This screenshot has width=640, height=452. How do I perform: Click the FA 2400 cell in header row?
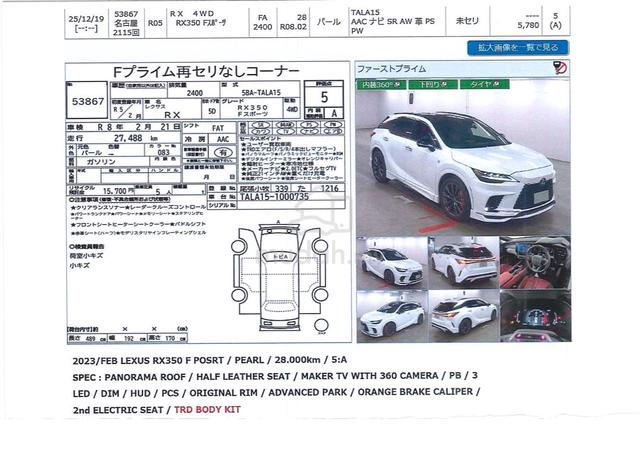pyautogui.click(x=262, y=22)
